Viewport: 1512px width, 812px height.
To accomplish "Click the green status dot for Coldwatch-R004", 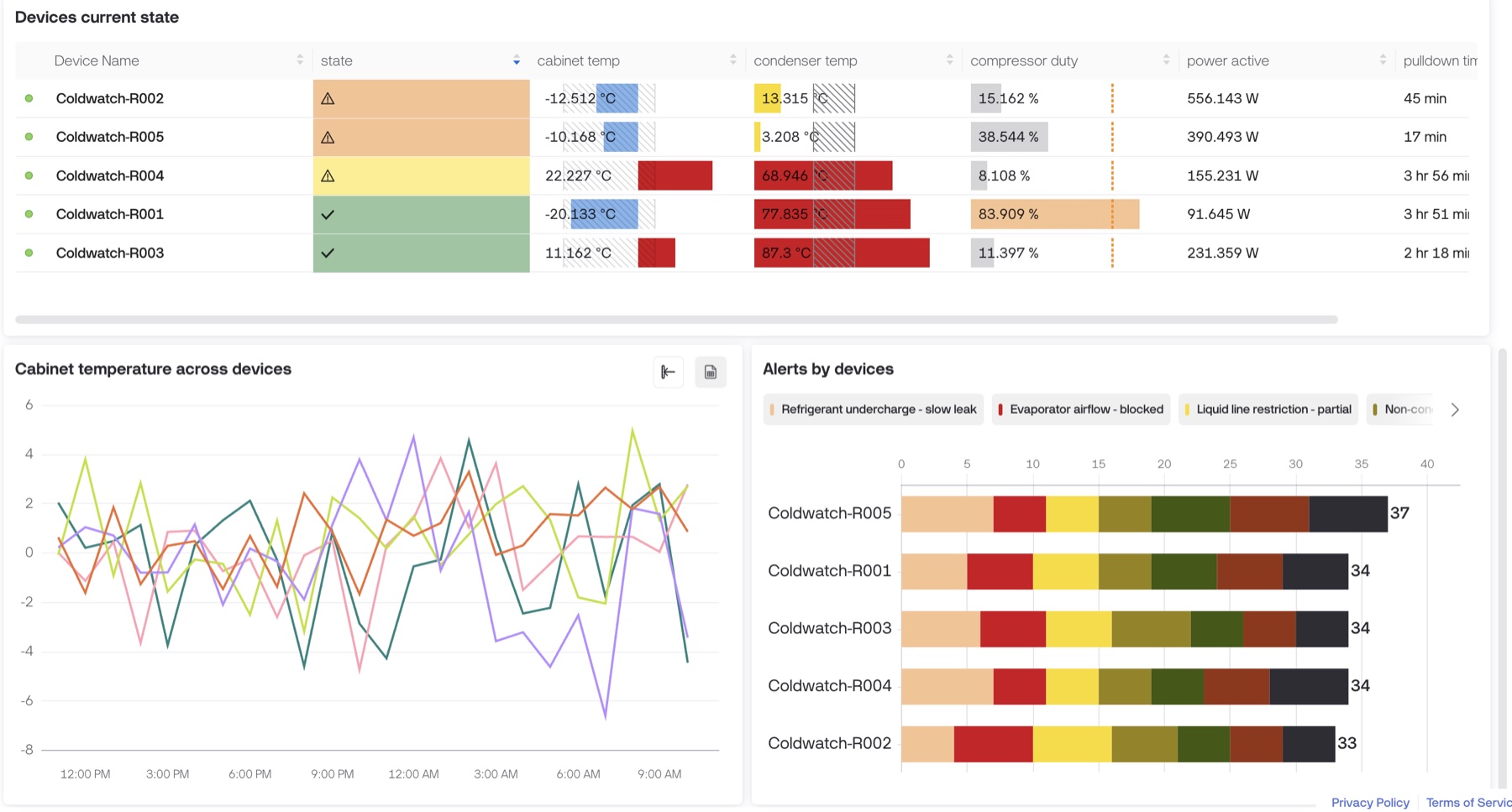I will tap(29, 175).
